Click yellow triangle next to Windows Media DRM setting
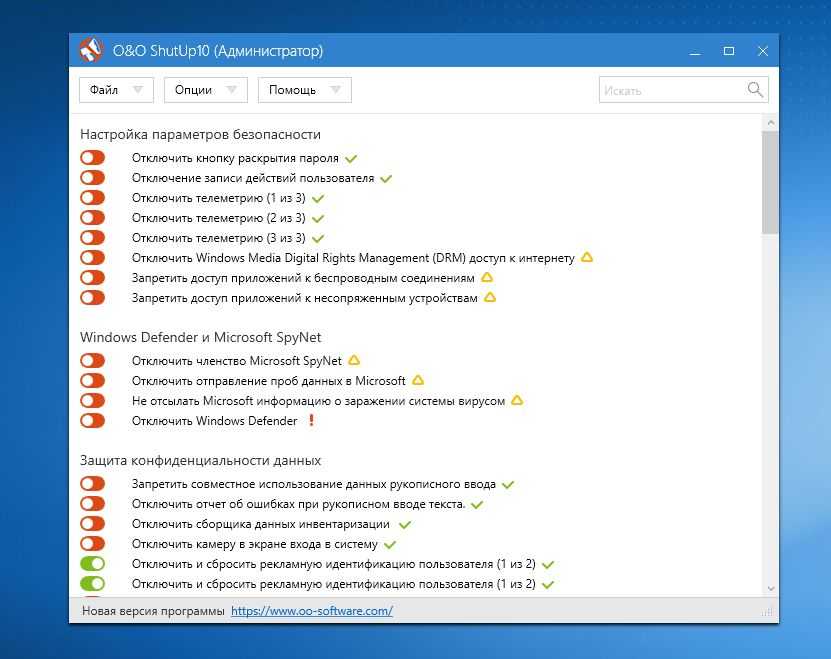Image resolution: width=831 pixels, height=659 pixels. click(587, 257)
